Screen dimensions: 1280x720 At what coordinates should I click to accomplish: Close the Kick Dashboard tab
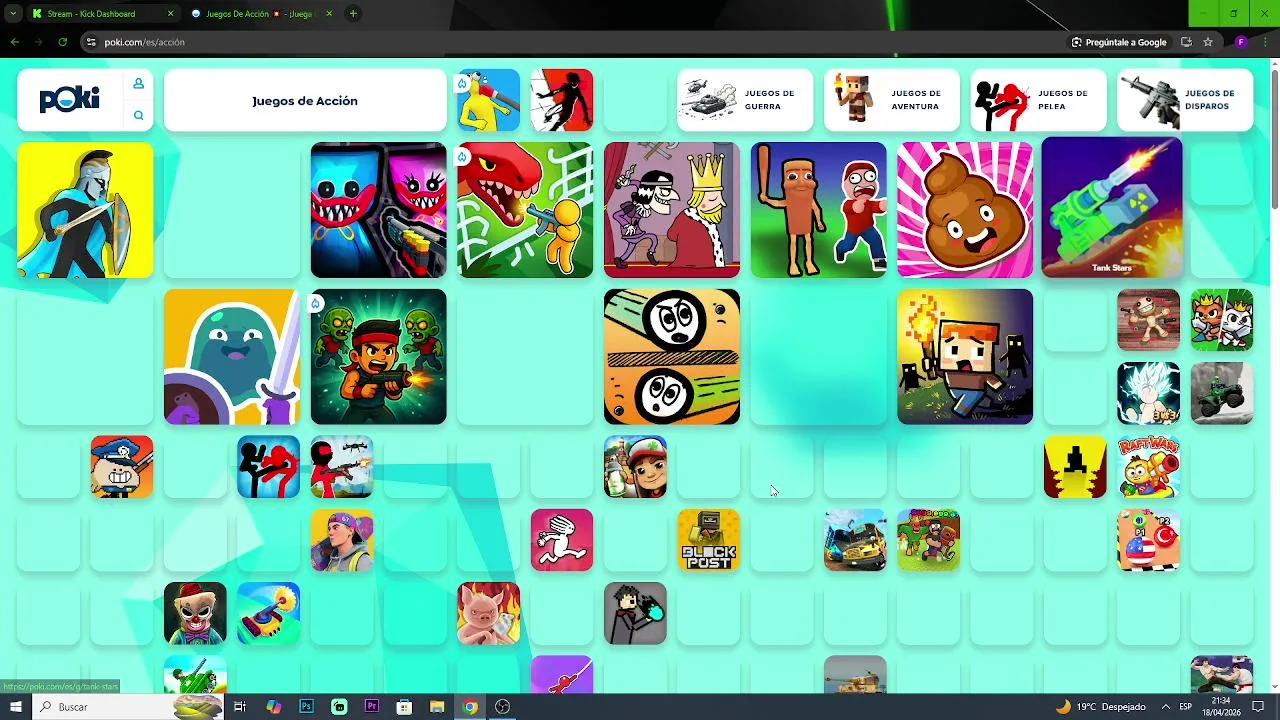click(170, 14)
